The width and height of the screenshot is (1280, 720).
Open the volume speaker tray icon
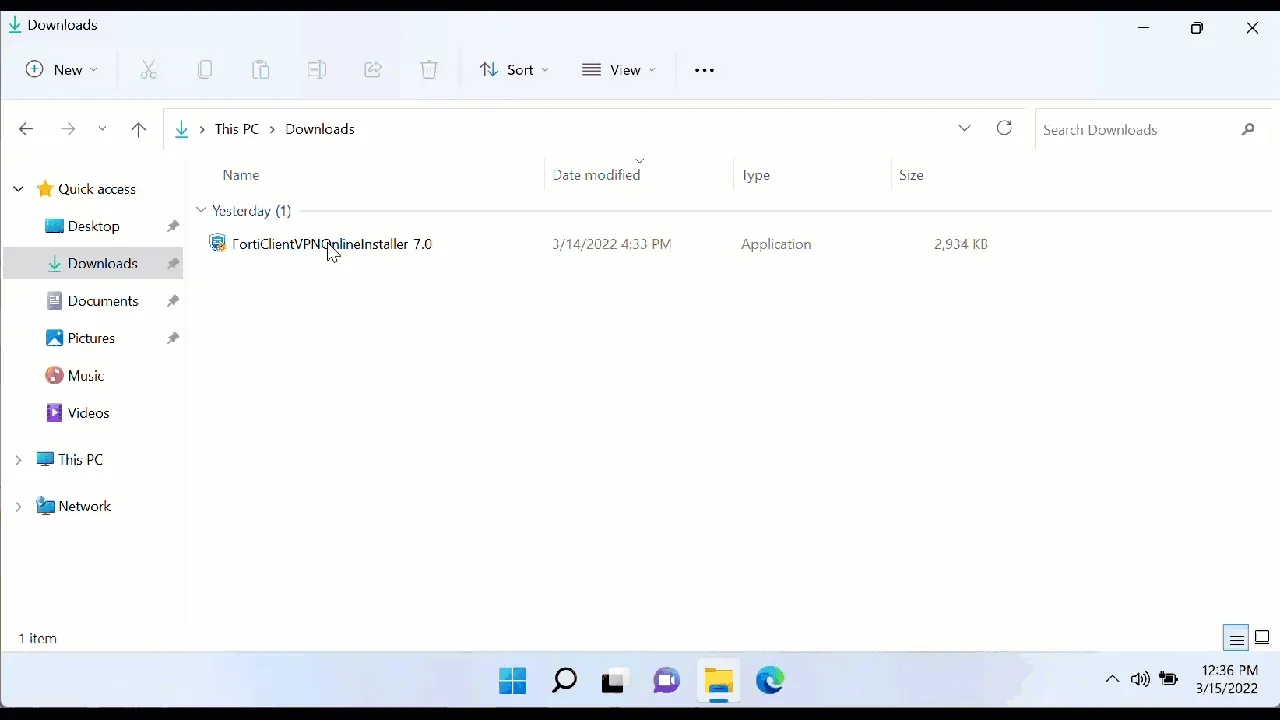point(1140,680)
